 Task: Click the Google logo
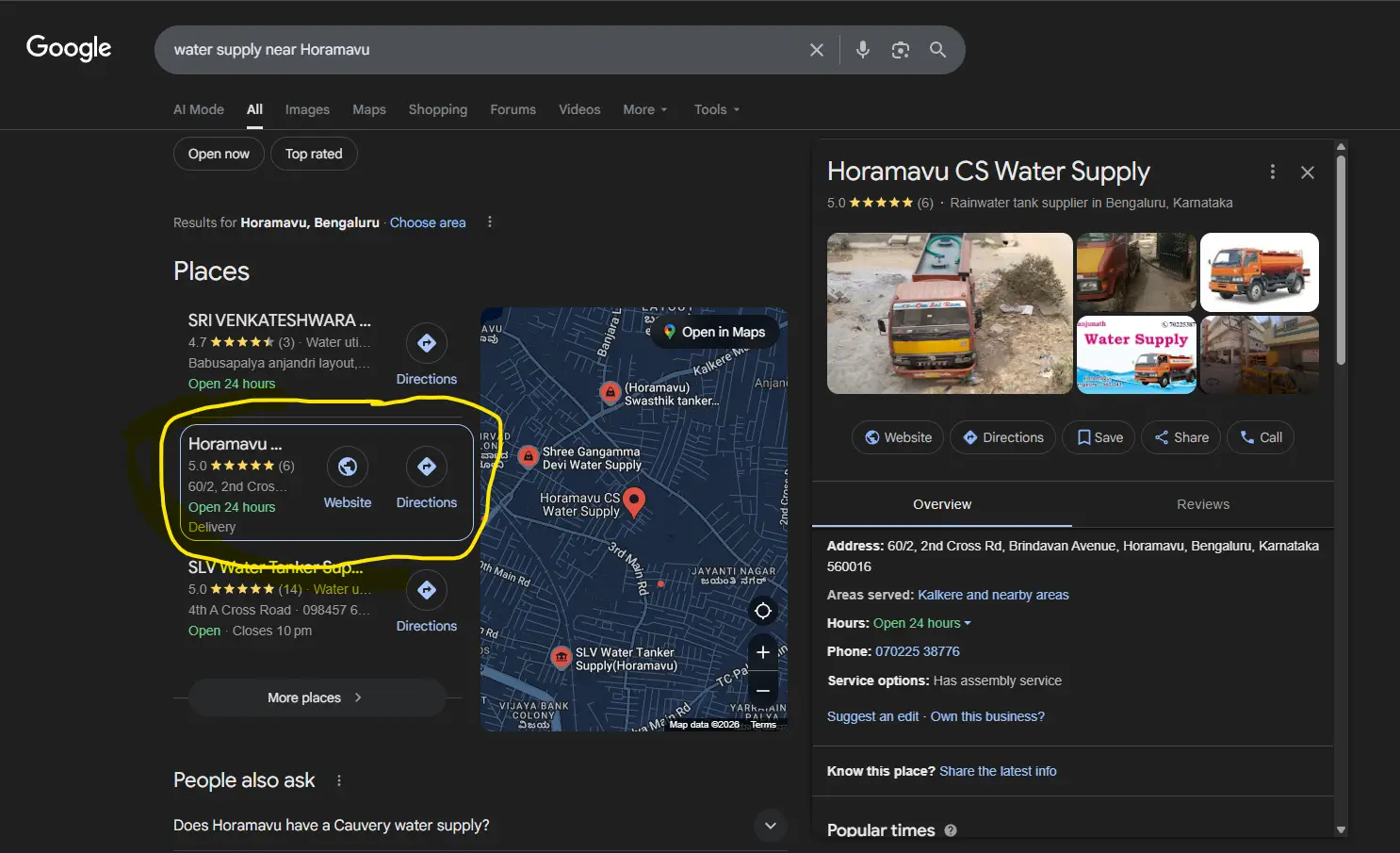69,48
